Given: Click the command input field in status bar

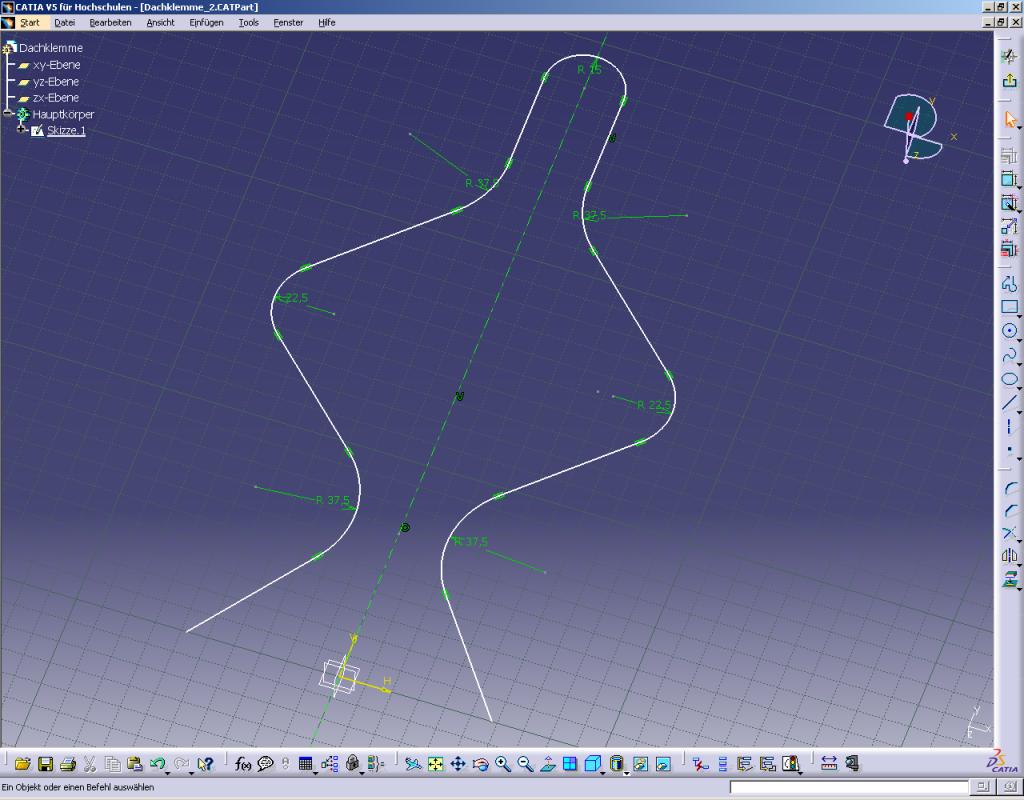Looking at the screenshot, I should coord(848,787).
